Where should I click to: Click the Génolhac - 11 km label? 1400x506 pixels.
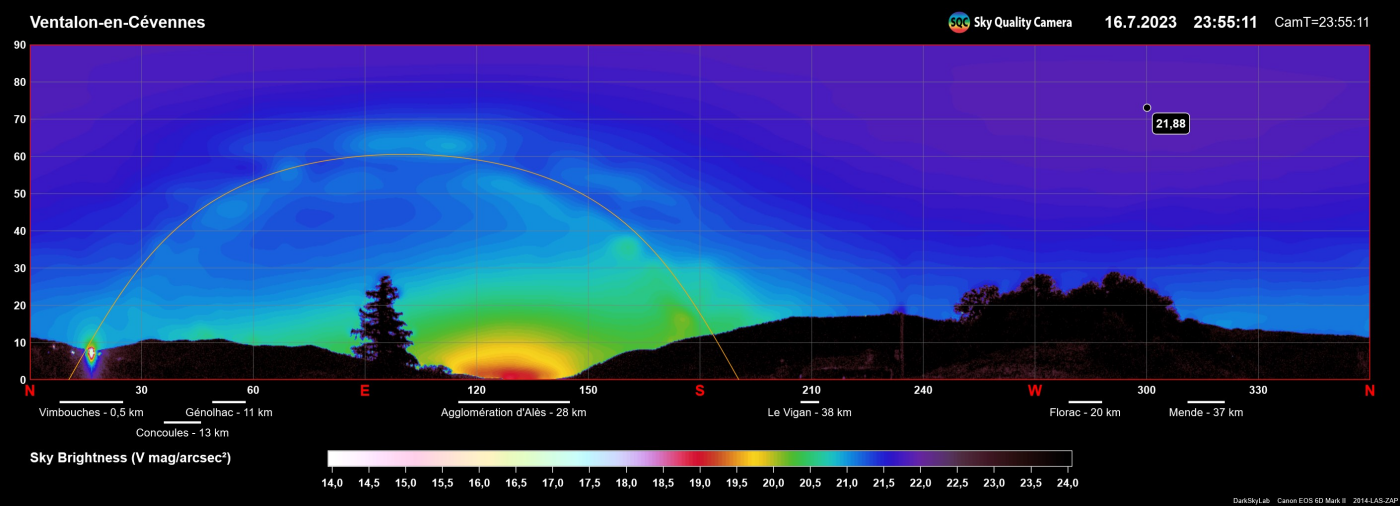click(229, 412)
